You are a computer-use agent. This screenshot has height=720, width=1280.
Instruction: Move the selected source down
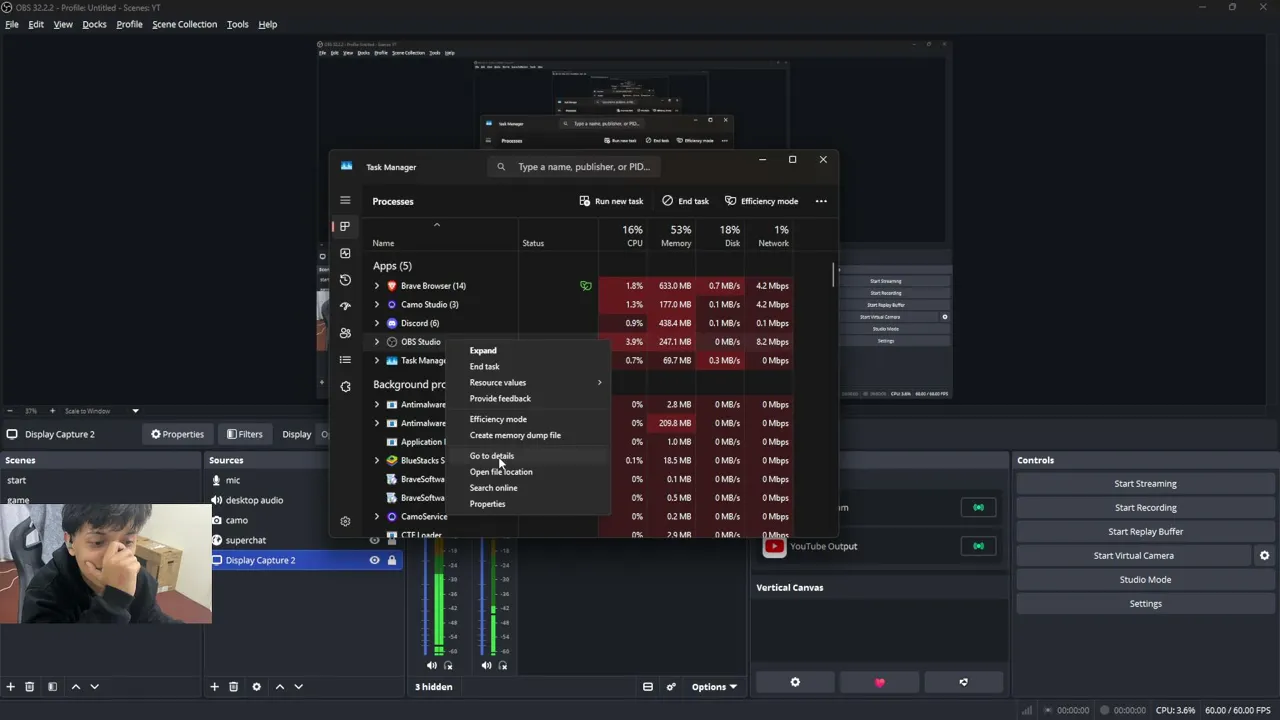(x=298, y=687)
